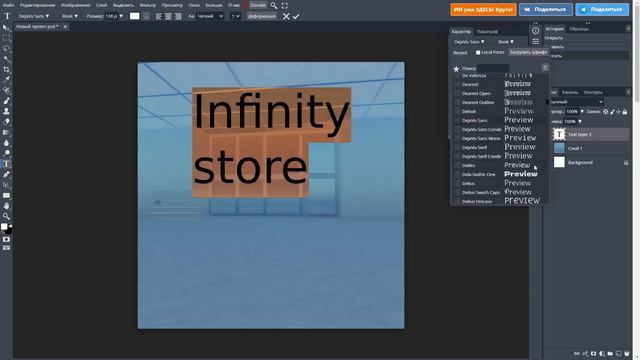Screen dimensions: 640x360
Task: Open the Файл menu
Action: (x=8, y=5)
